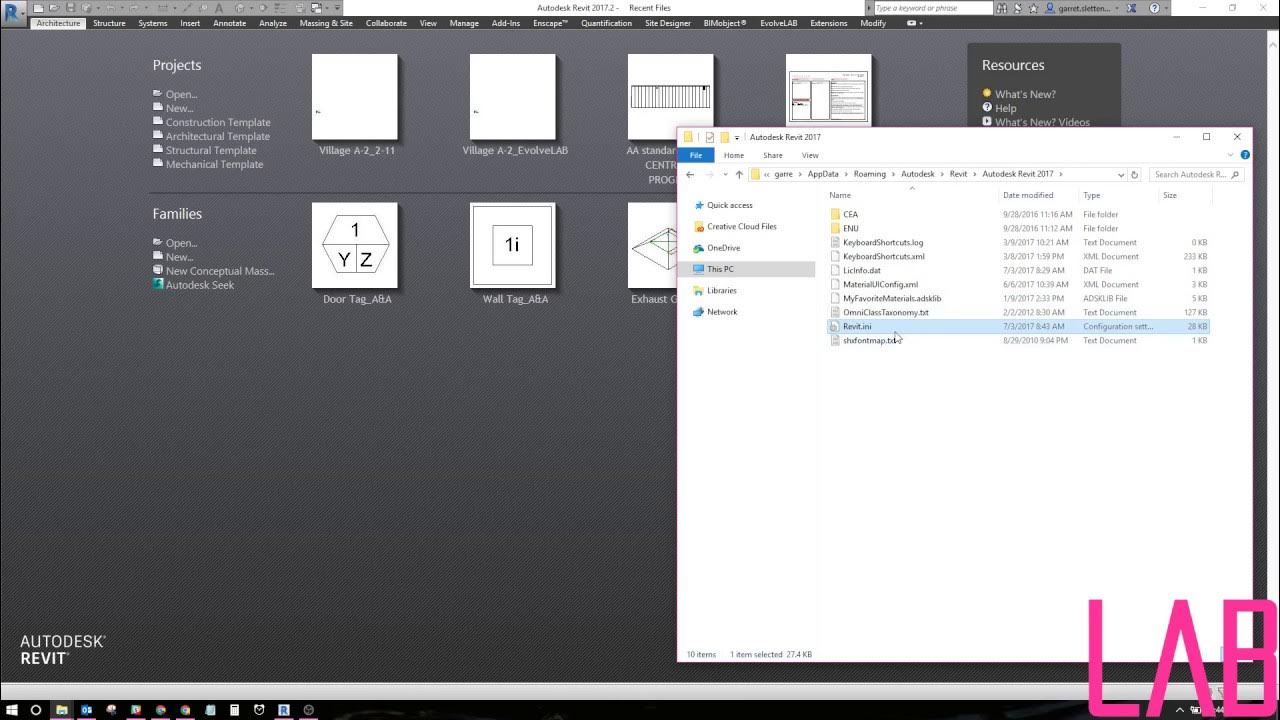Expand the File Explorer ribbon with the chevron
The width and height of the screenshot is (1280, 720).
click(1231, 155)
